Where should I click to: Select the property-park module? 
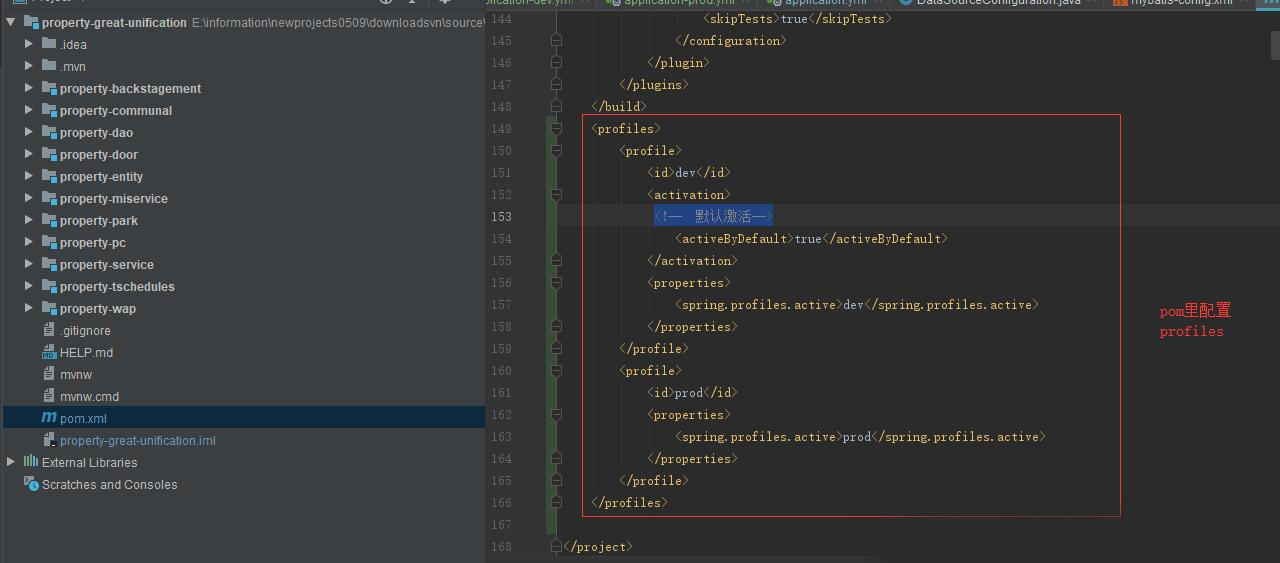[98, 220]
